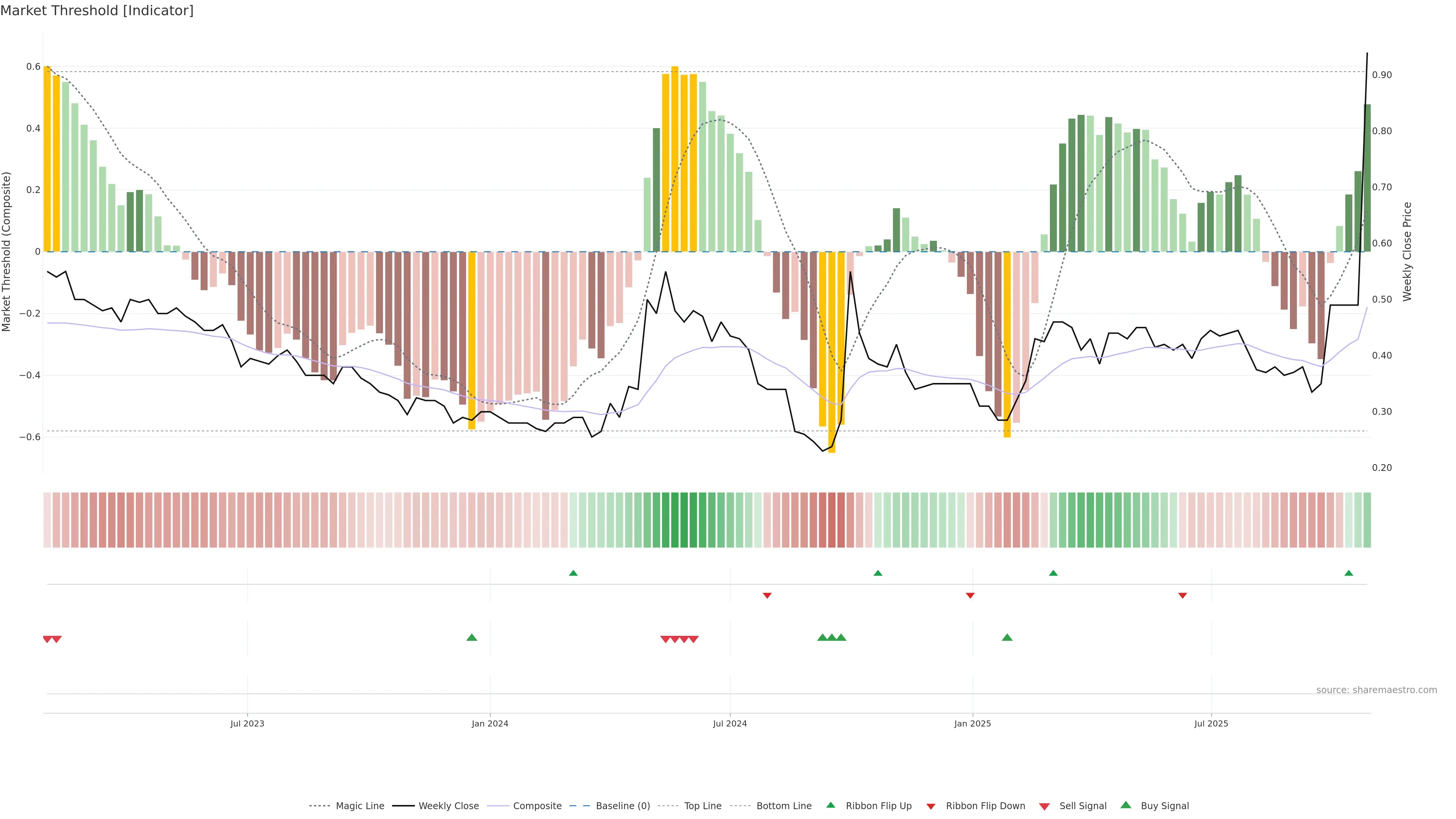Click the last green ribbon flip up marker
Screen dimensions: 1456x819
tap(1349, 573)
